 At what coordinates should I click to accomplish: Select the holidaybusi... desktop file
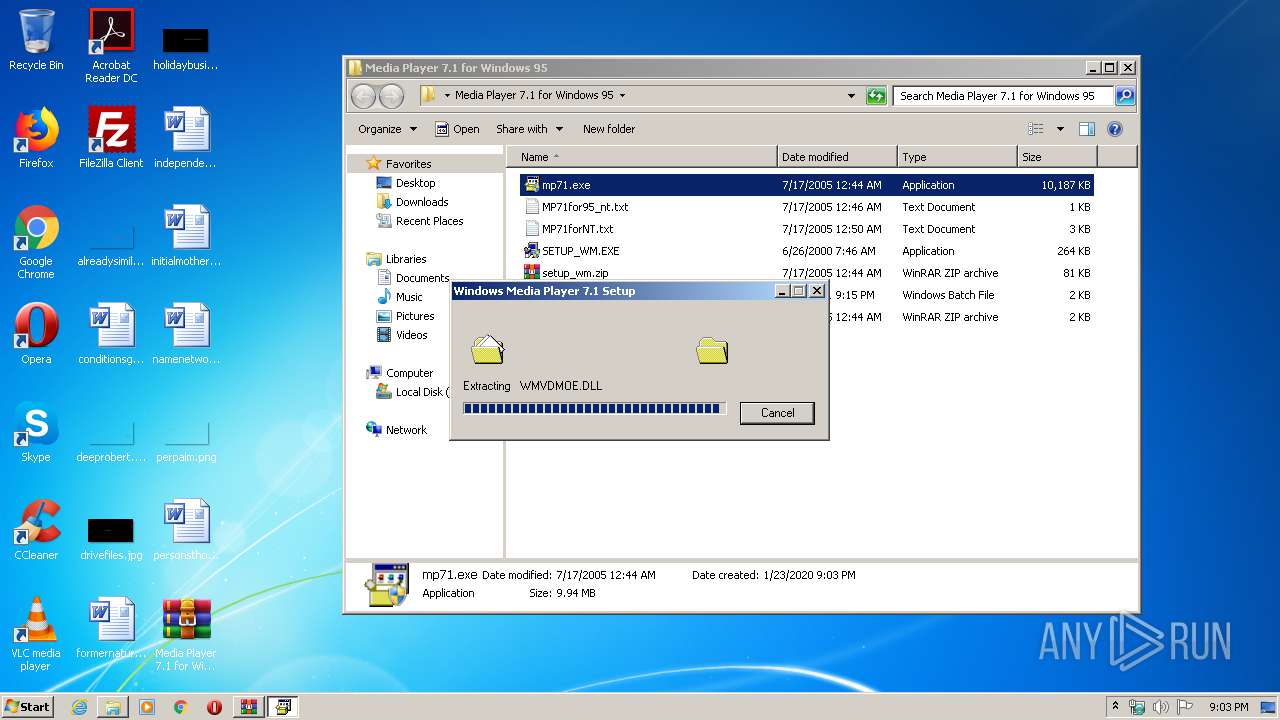186,50
